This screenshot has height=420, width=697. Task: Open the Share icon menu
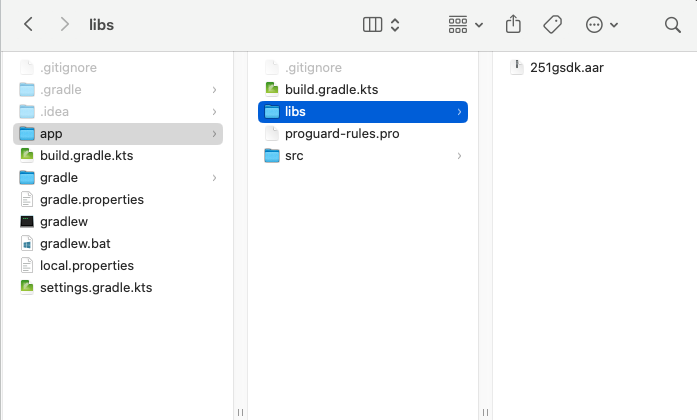(513, 24)
